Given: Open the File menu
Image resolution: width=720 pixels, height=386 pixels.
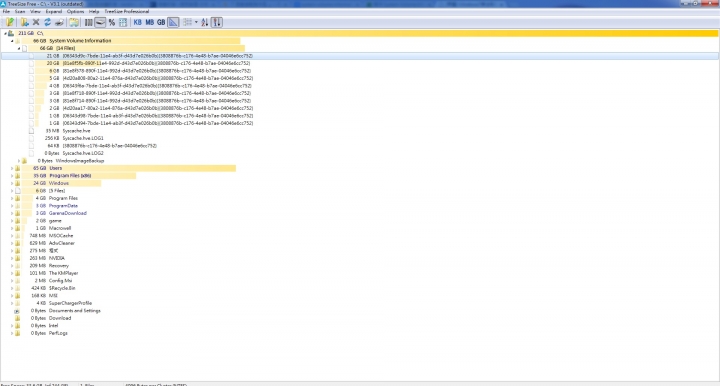Looking at the screenshot, I should pos(6,11).
